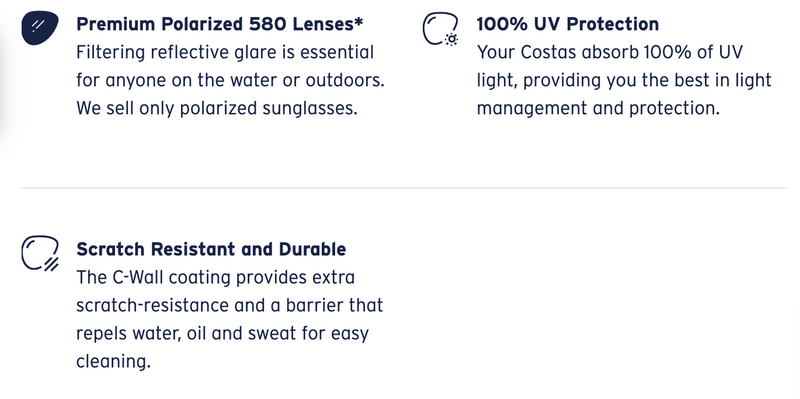Click the asterisk after 580 Lenses
The height and width of the screenshot is (399, 800).
click(x=359, y=21)
